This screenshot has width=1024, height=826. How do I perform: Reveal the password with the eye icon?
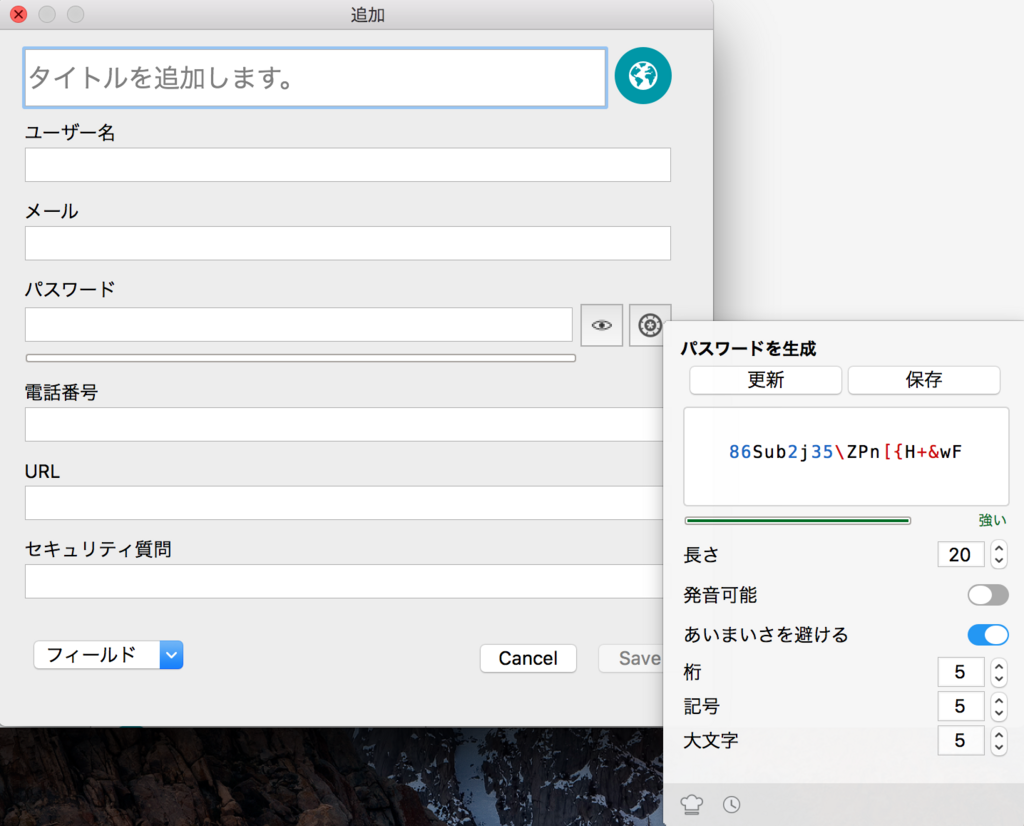[601, 324]
